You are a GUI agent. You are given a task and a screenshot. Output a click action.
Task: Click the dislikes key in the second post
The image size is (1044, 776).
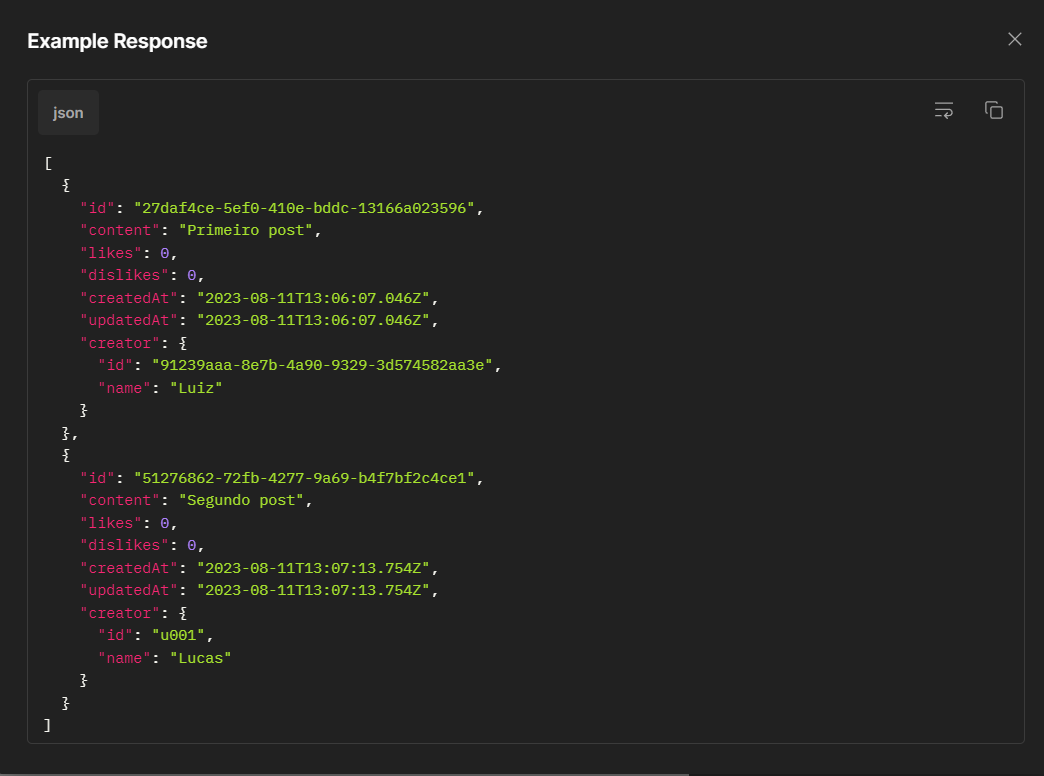(124, 544)
